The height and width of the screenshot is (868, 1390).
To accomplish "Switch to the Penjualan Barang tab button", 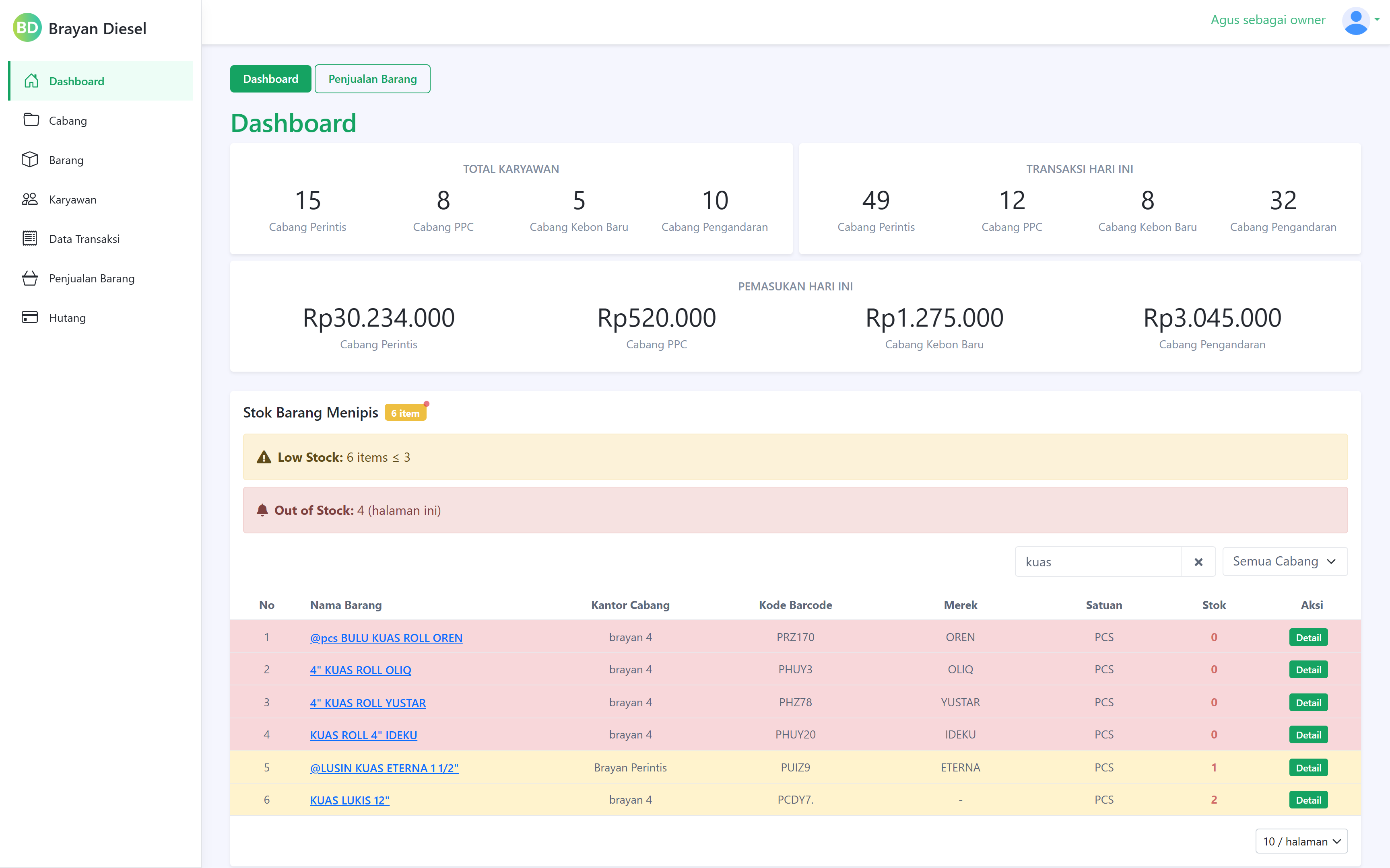I will (x=372, y=79).
